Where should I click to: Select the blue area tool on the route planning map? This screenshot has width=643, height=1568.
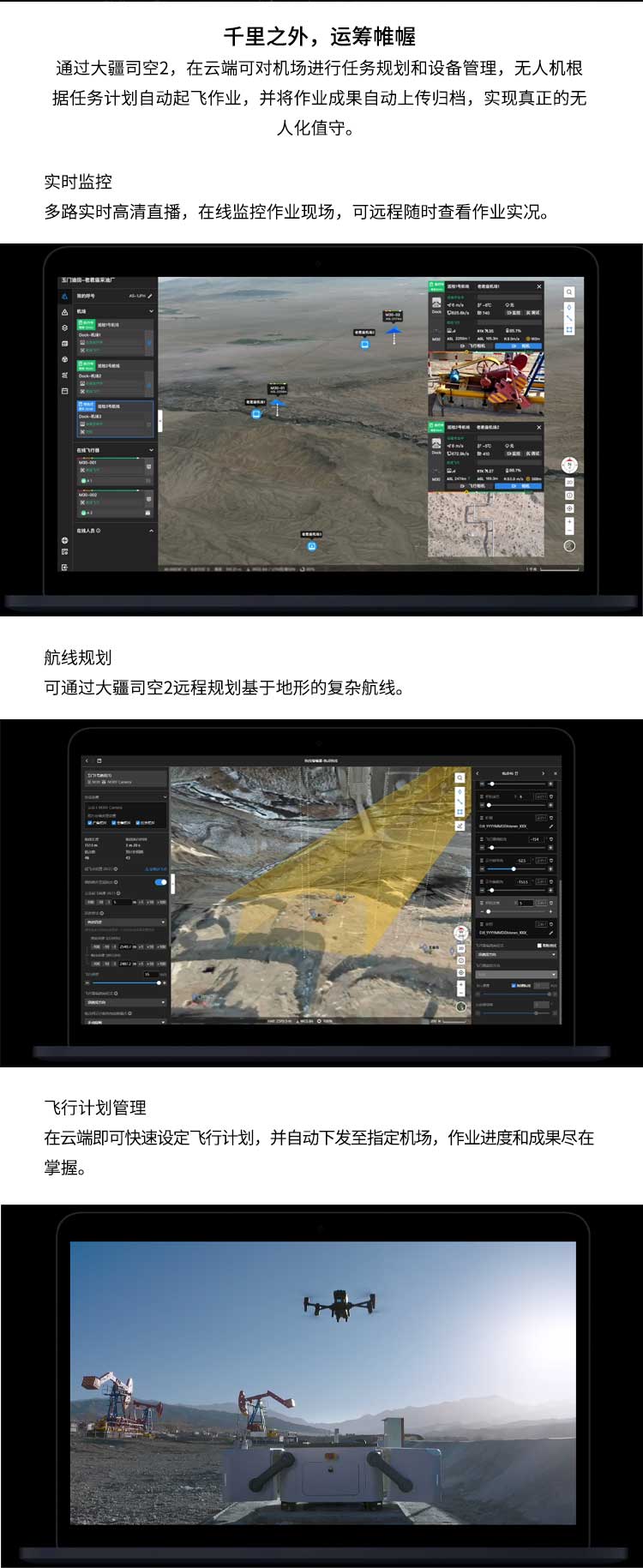click(x=460, y=812)
